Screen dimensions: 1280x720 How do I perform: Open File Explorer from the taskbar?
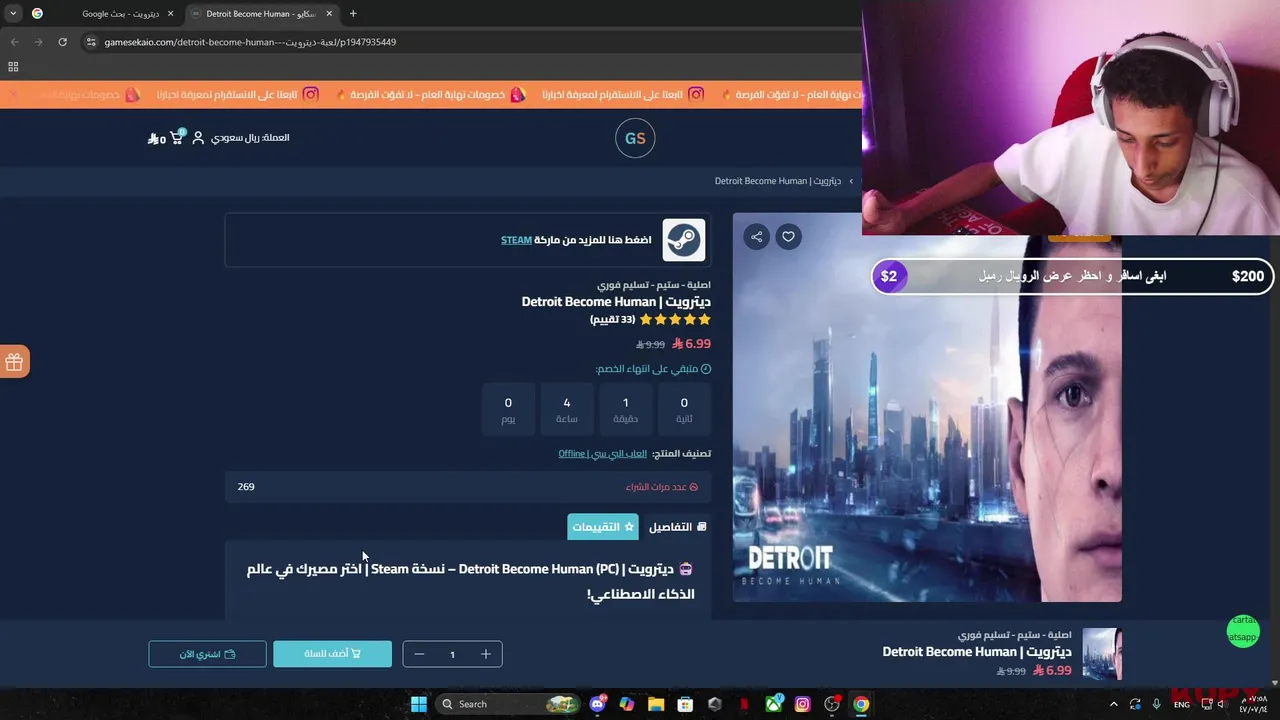656,704
